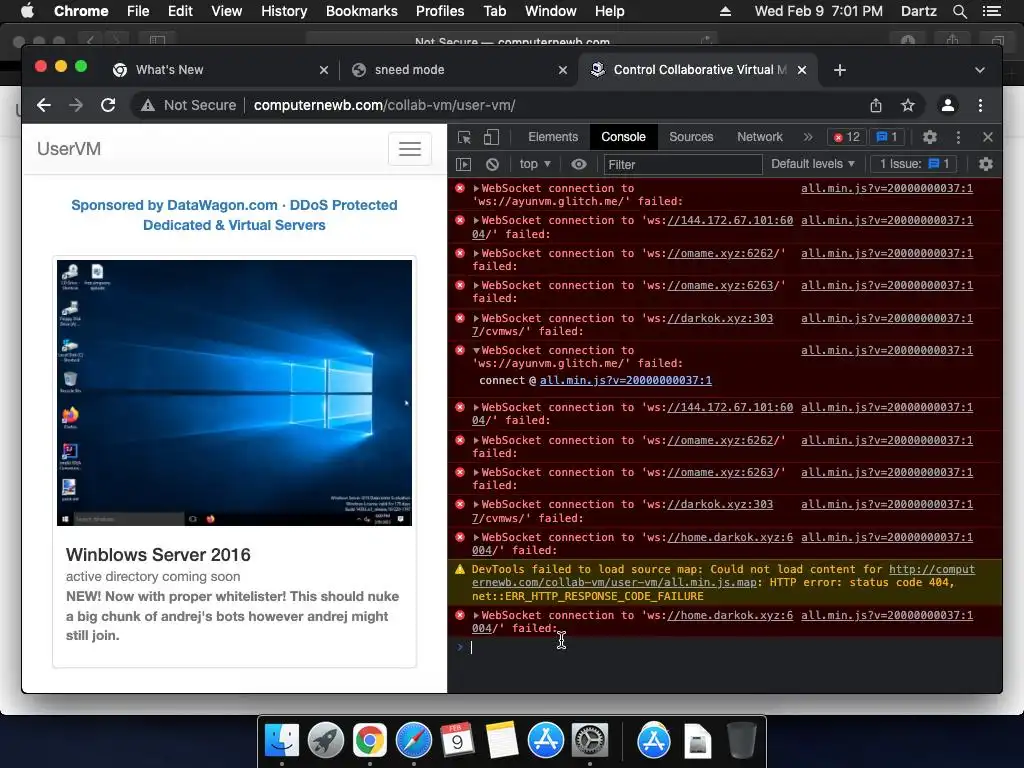The image size is (1024, 768).
Task: Open the connect @ all.min.js stack link
Action: pos(626,380)
